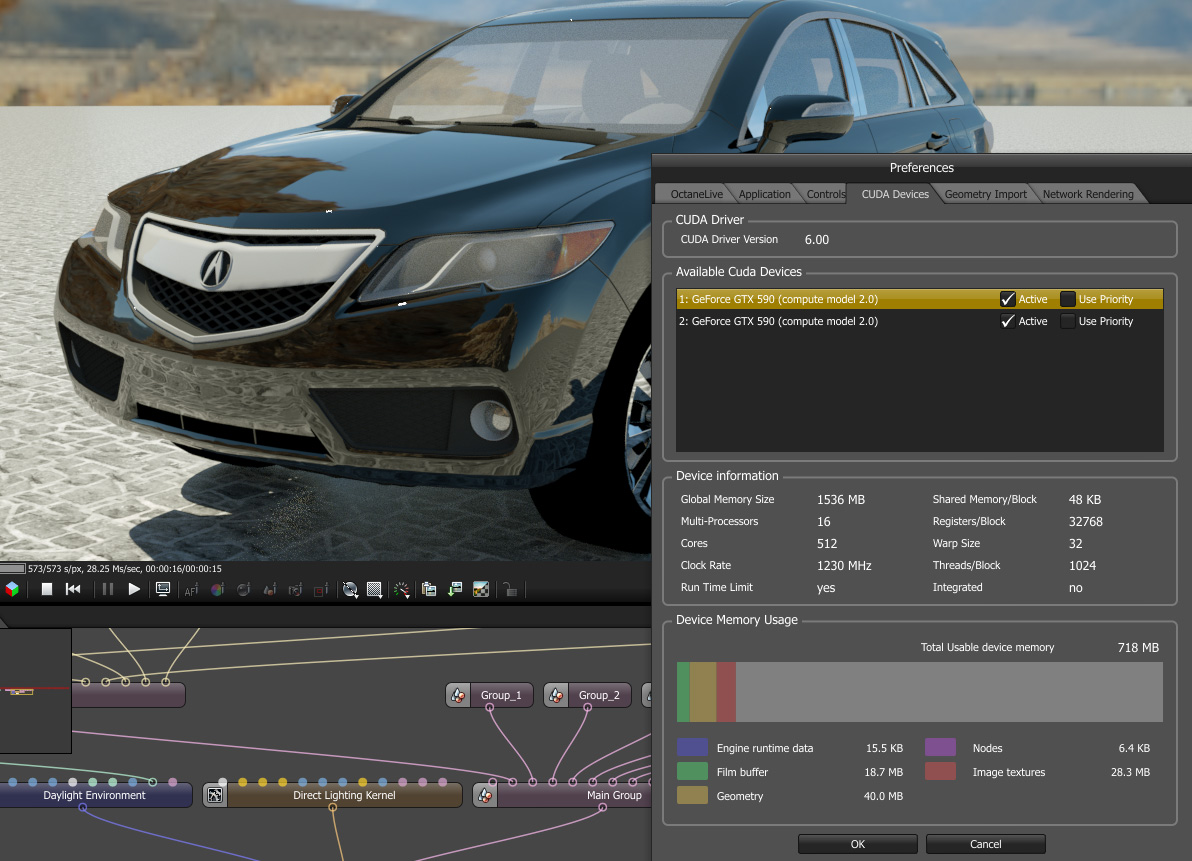Click the Group_1 output pin
The width and height of the screenshot is (1192, 861).
point(490,707)
